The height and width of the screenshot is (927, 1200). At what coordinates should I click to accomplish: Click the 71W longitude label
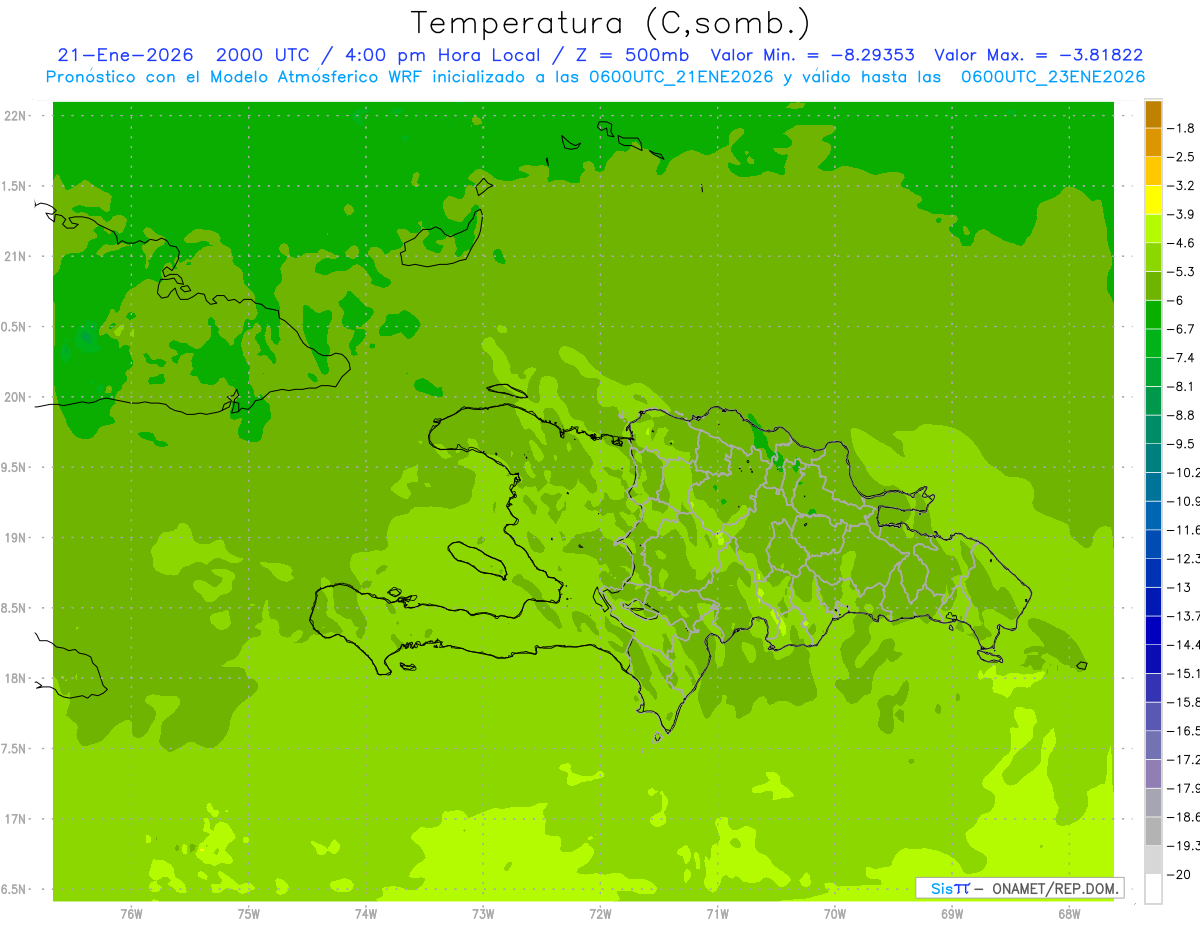tap(717, 914)
